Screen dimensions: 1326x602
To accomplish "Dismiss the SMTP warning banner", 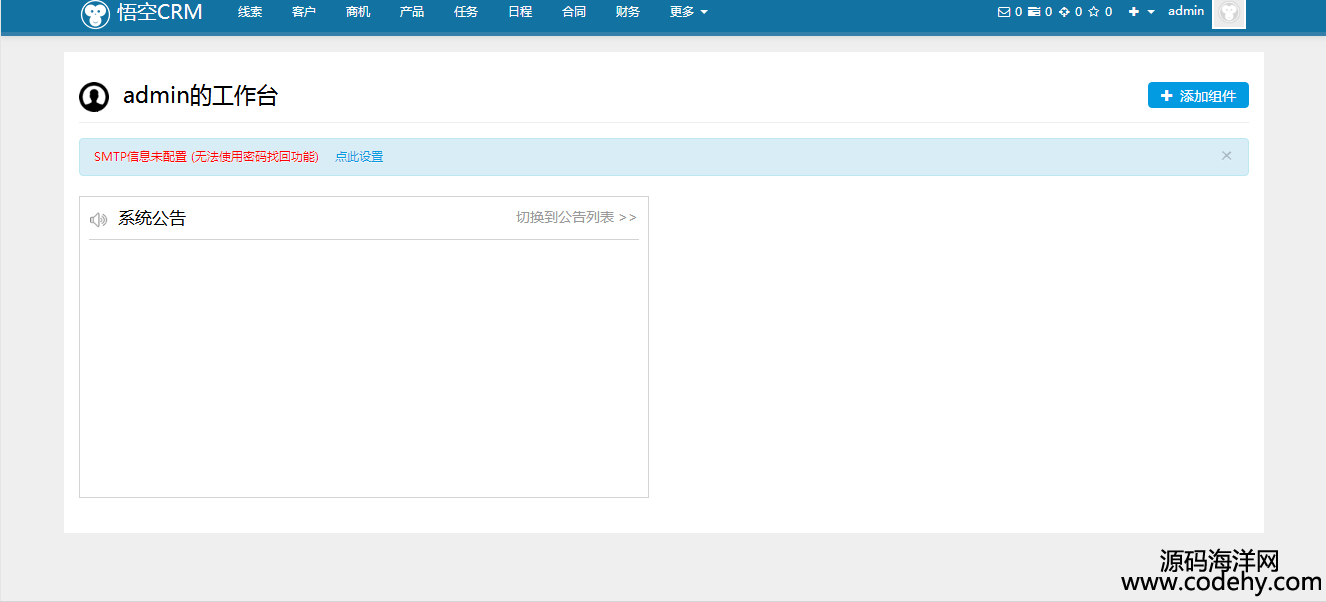I will (x=1226, y=156).
